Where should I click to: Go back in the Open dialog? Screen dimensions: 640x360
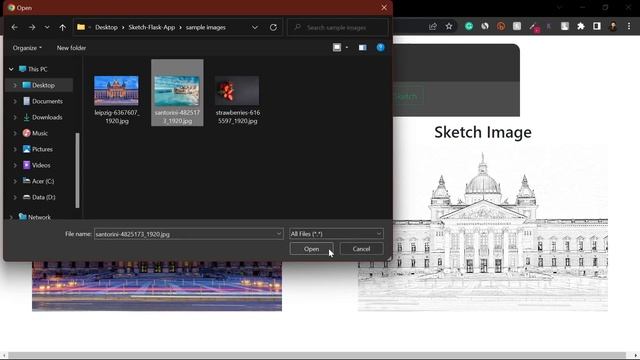click(14, 27)
